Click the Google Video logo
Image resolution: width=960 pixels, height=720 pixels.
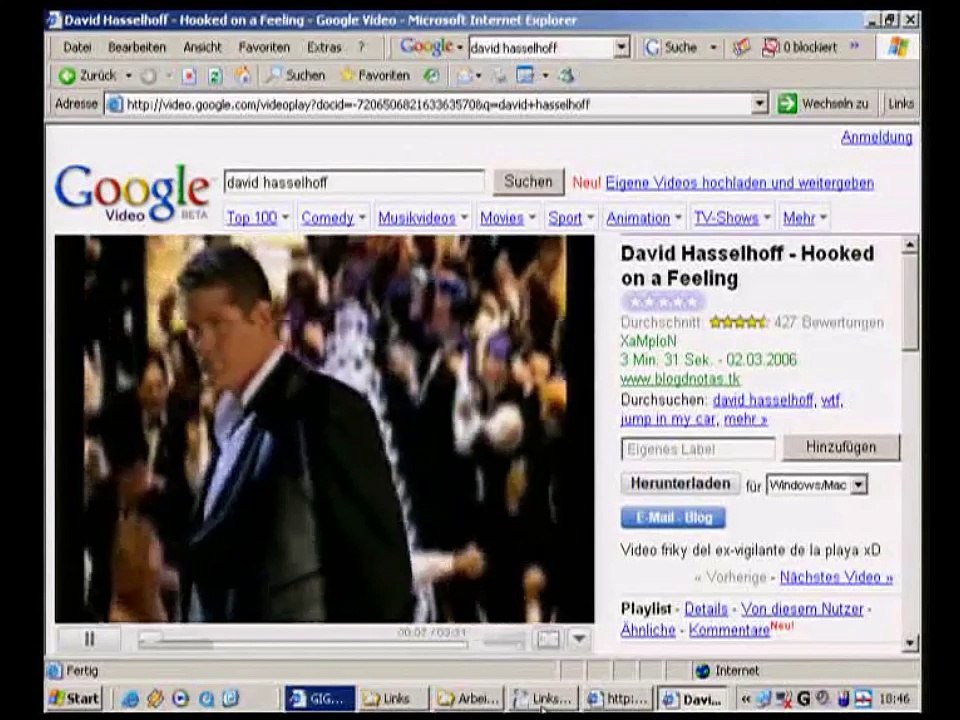[132, 192]
